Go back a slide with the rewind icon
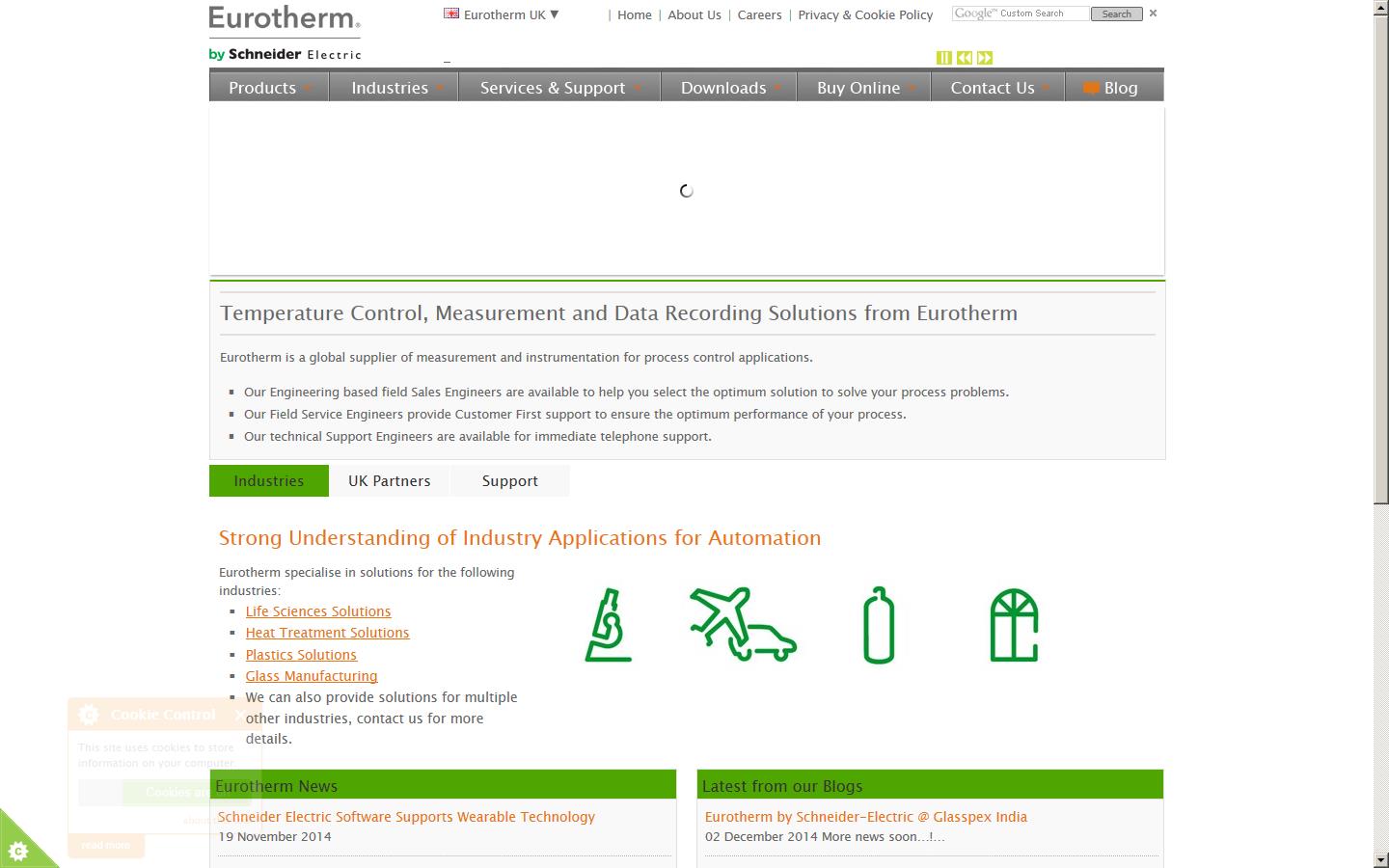 pos(965,58)
